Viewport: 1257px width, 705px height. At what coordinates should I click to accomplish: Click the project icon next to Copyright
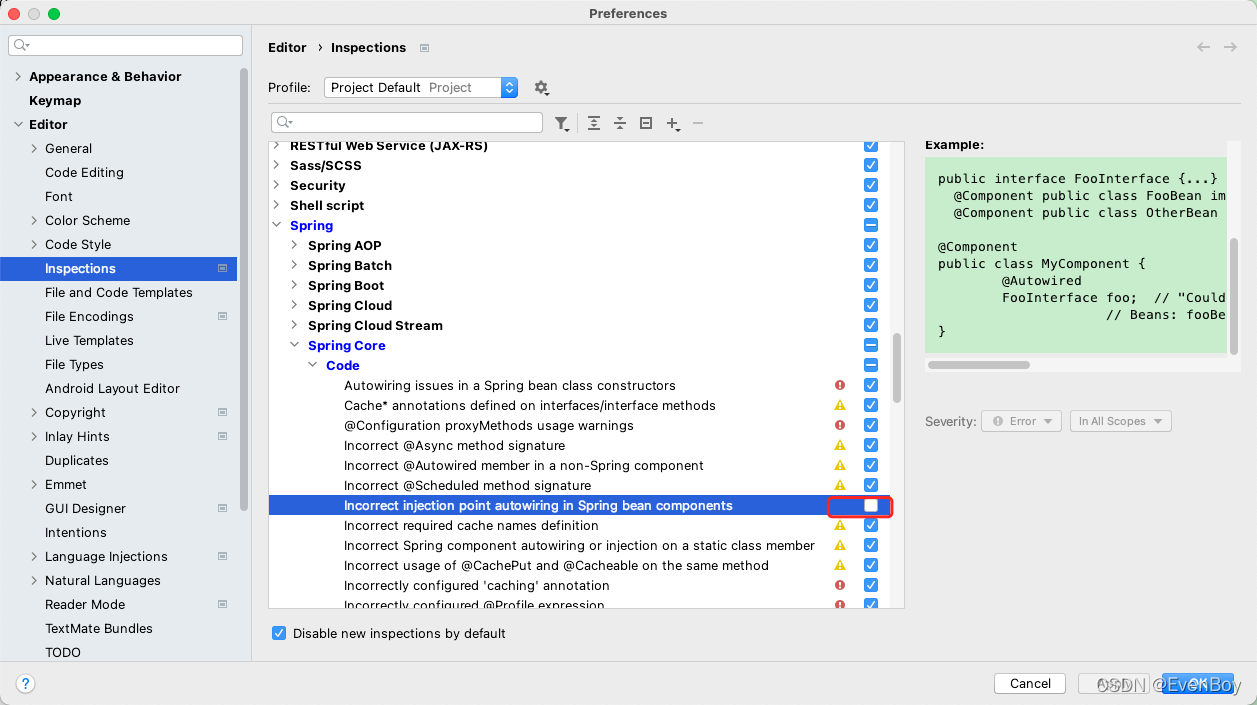point(222,412)
